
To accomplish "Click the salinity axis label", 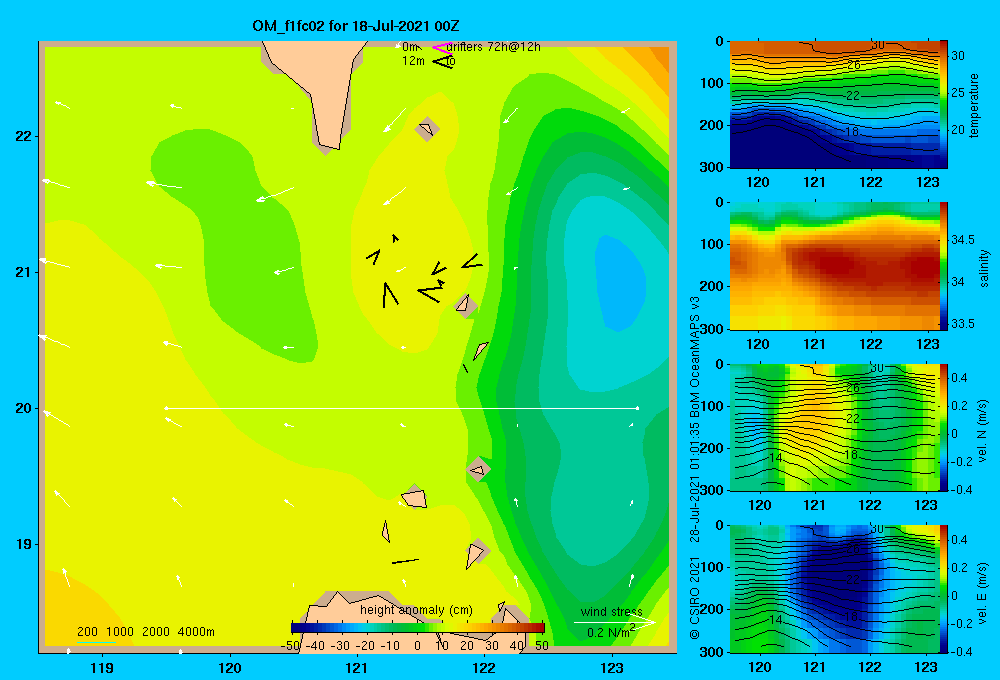I will (983, 268).
